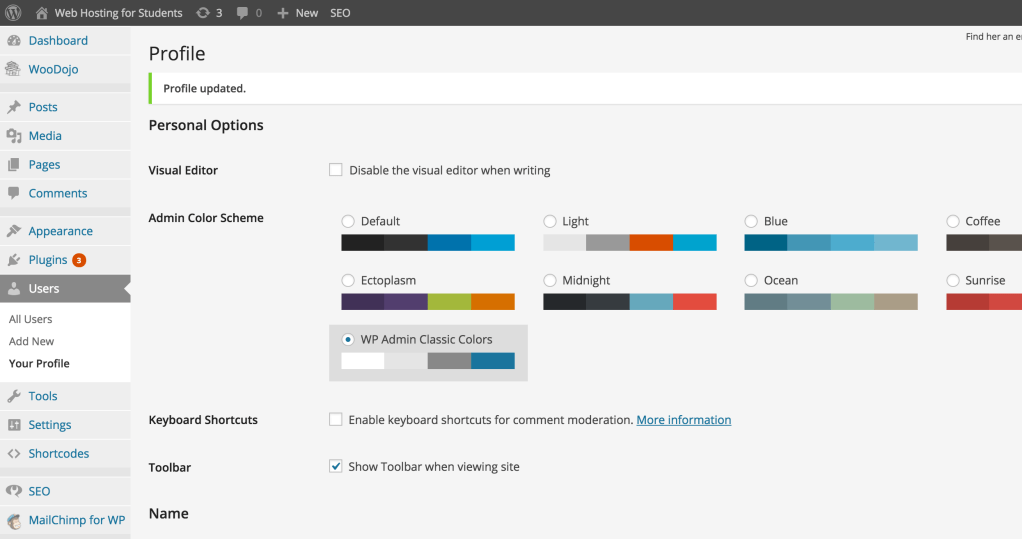The width and height of the screenshot is (1022, 539).
Task: Click the Tools wrench icon
Action: [14, 396]
